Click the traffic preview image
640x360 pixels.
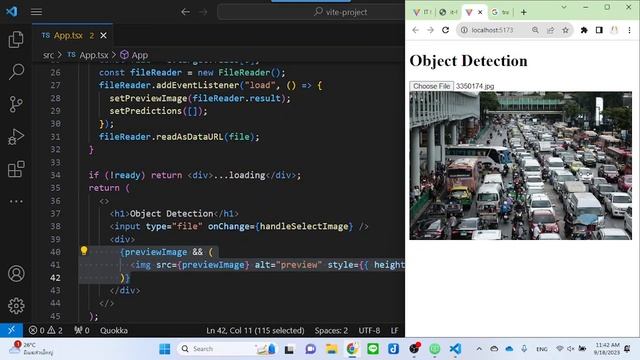tap(520, 165)
